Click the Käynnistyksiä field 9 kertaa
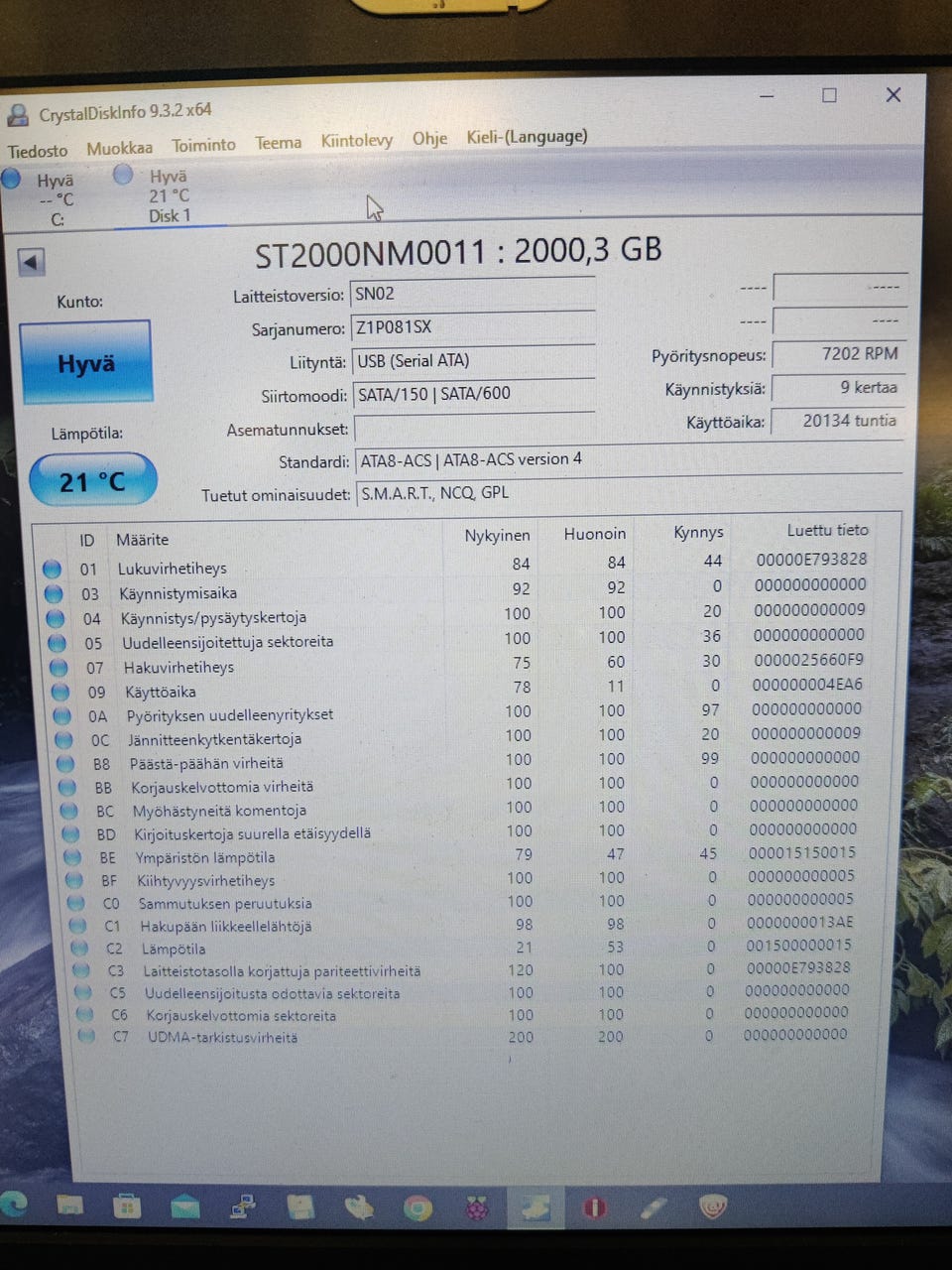This screenshot has height=1270, width=952. coord(838,388)
